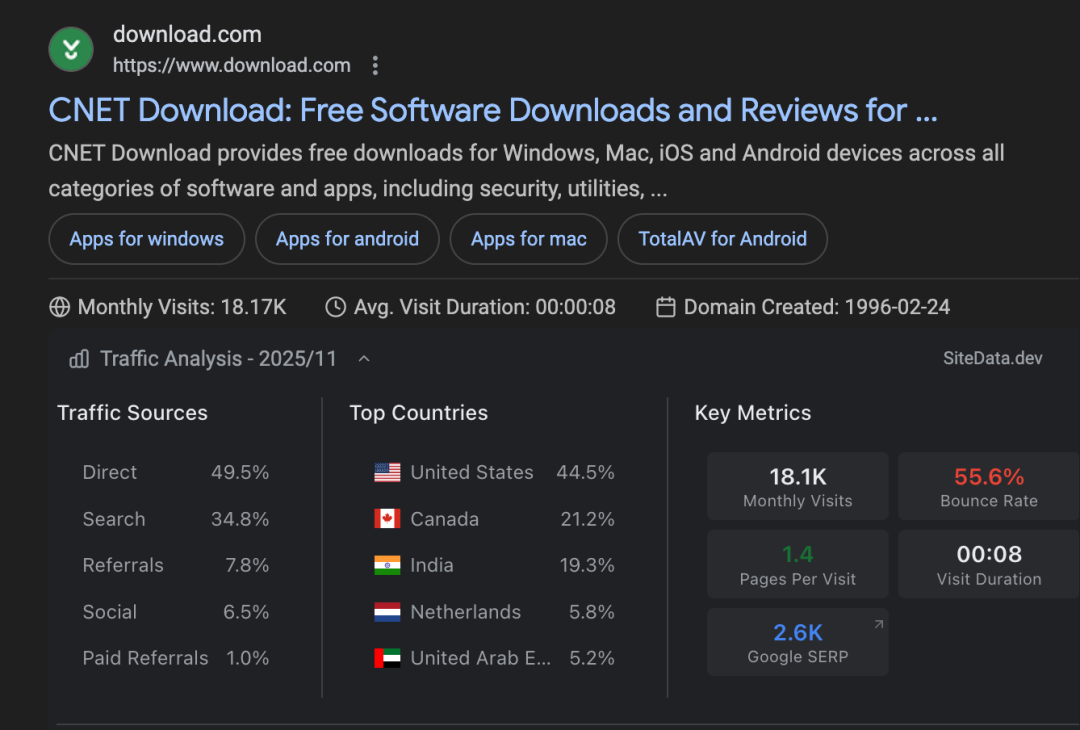The height and width of the screenshot is (730, 1080).
Task: Click the Direct traffic source row
Action: tap(176, 472)
